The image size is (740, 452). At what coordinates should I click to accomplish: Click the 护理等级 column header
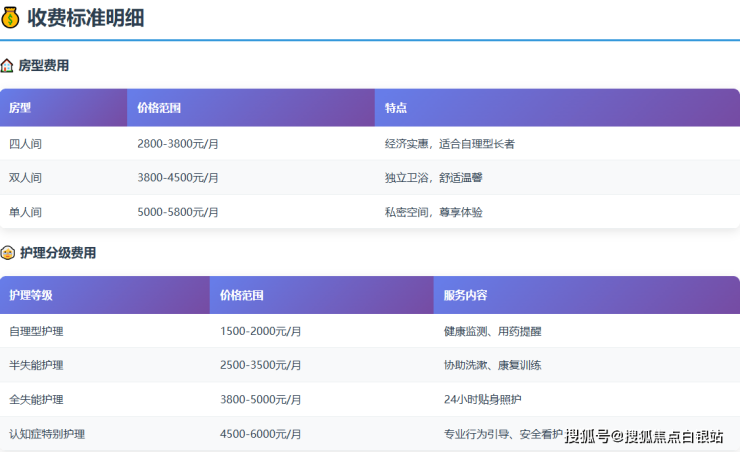(x=31, y=296)
